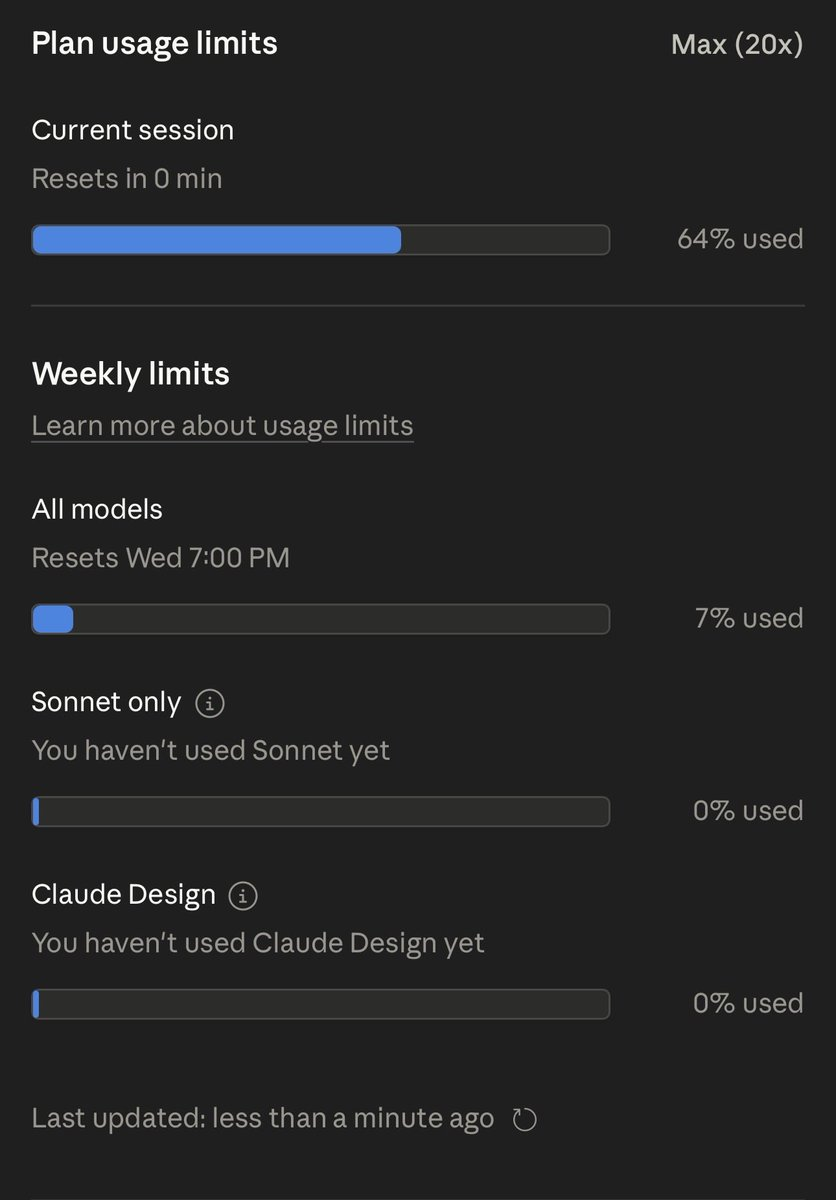This screenshot has width=836, height=1200.
Task: Click the Last updated timestamp text
Action: pyautogui.click(x=263, y=1118)
